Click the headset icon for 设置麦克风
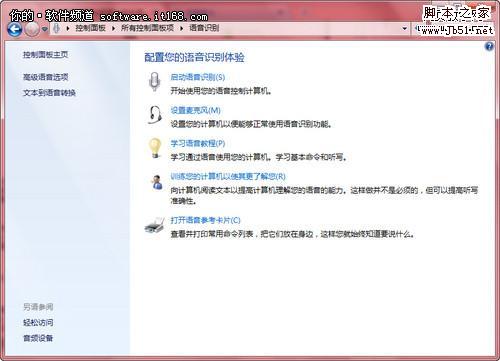 [155, 114]
